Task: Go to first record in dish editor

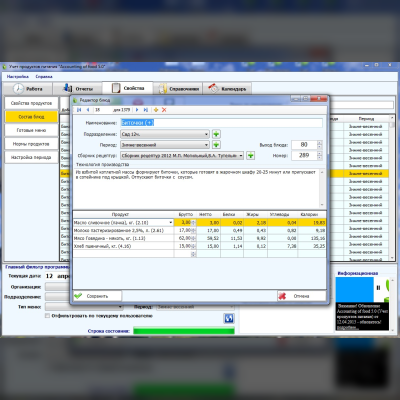Action: [79, 110]
